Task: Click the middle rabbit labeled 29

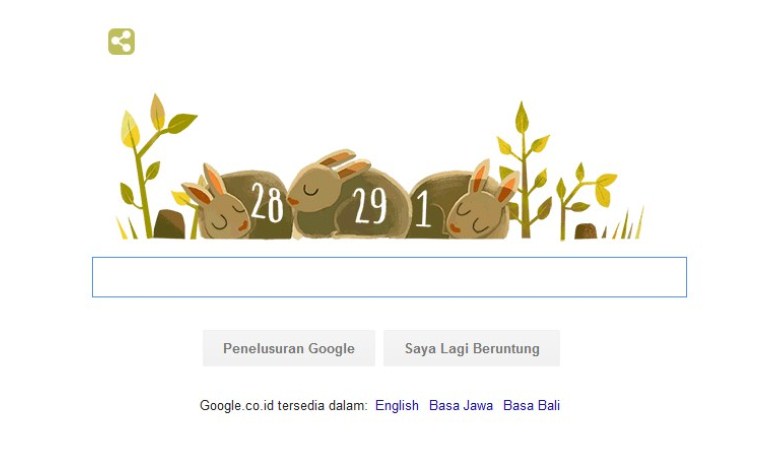Action: (x=350, y=195)
